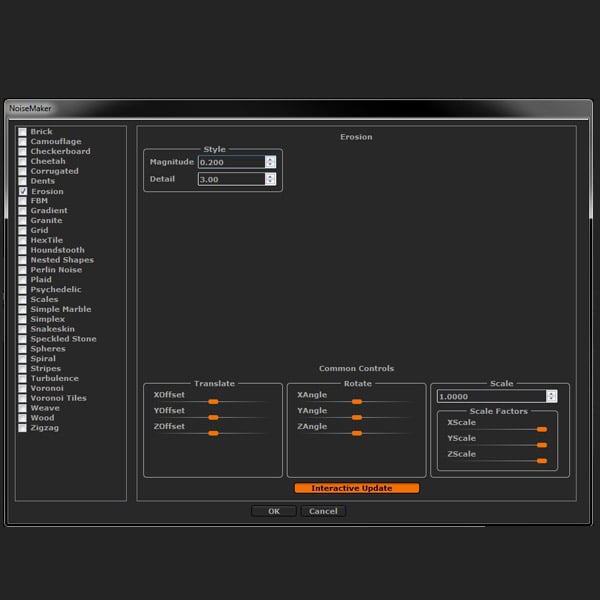Click the Scale value spinner arrows

[x=551, y=396]
